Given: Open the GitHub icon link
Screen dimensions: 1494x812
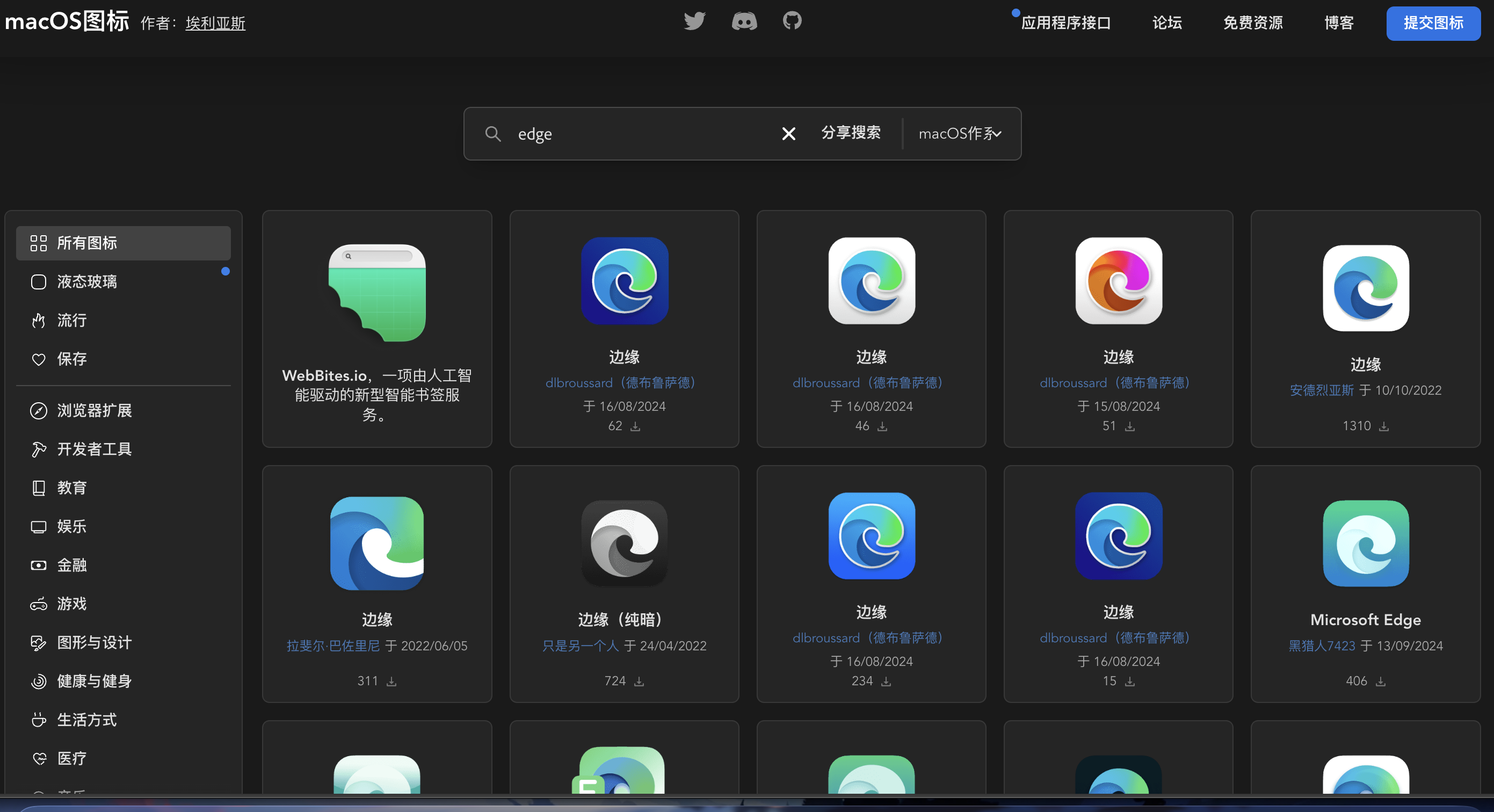Looking at the screenshot, I should 792,21.
